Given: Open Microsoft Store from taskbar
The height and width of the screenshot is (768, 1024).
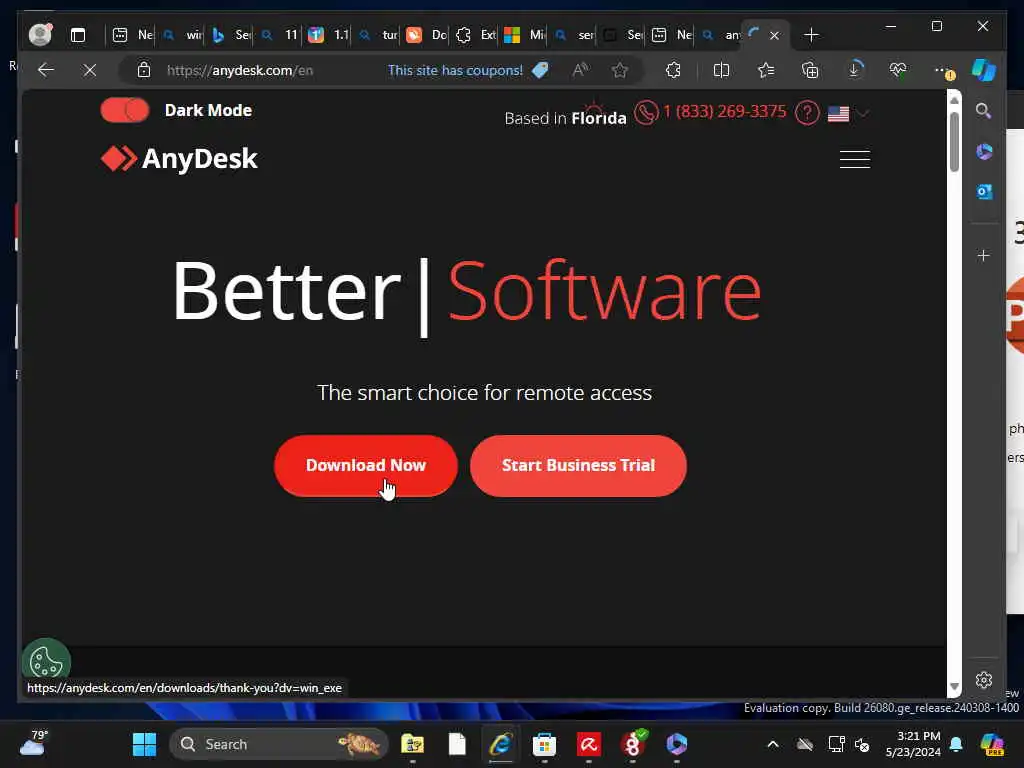Looking at the screenshot, I should click(x=544, y=744).
